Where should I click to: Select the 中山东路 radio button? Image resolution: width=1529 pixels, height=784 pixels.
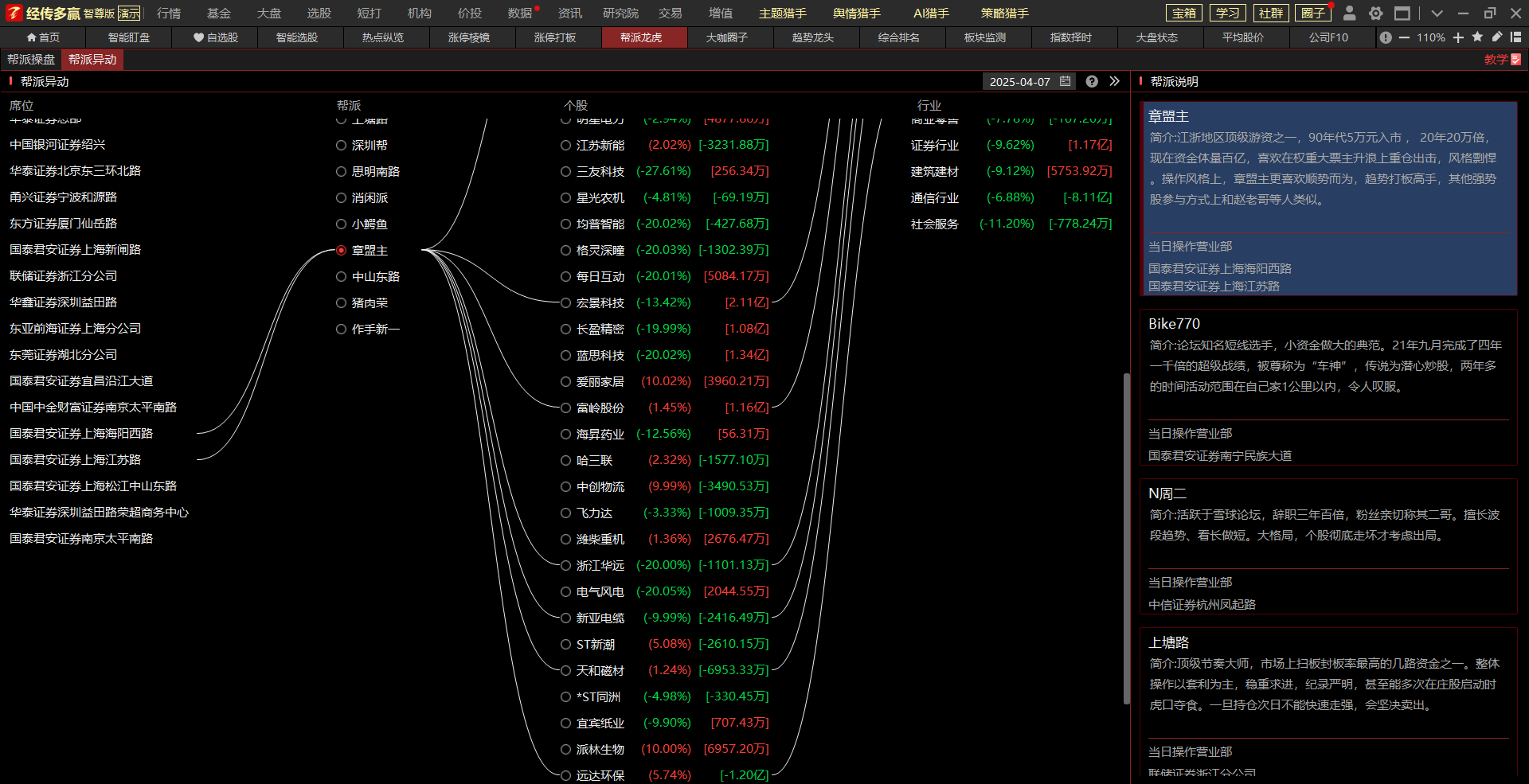[x=341, y=276]
